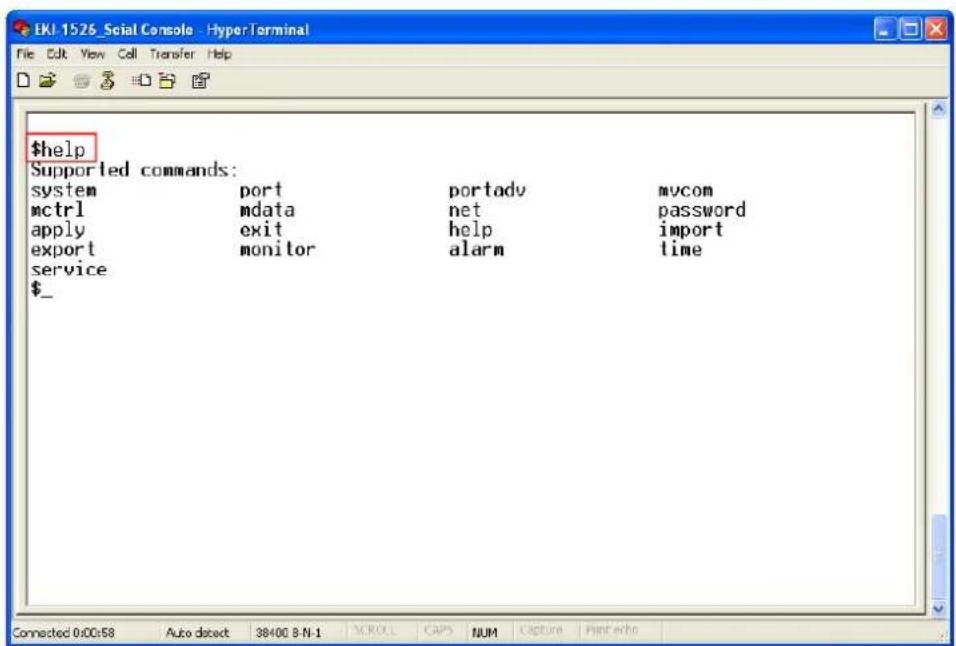Click the NUM status indicator
Screen dimensions: 956x646
(485, 632)
